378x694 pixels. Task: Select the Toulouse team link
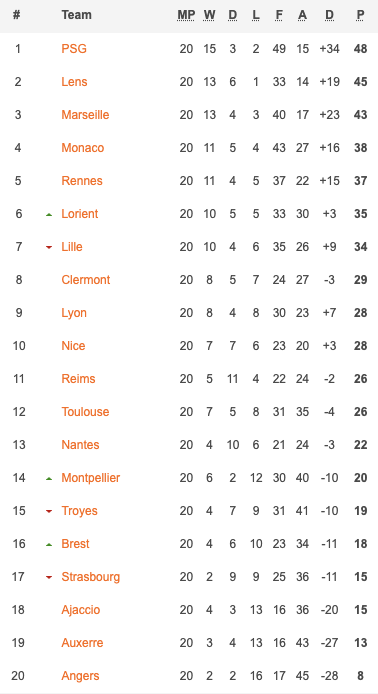click(85, 412)
